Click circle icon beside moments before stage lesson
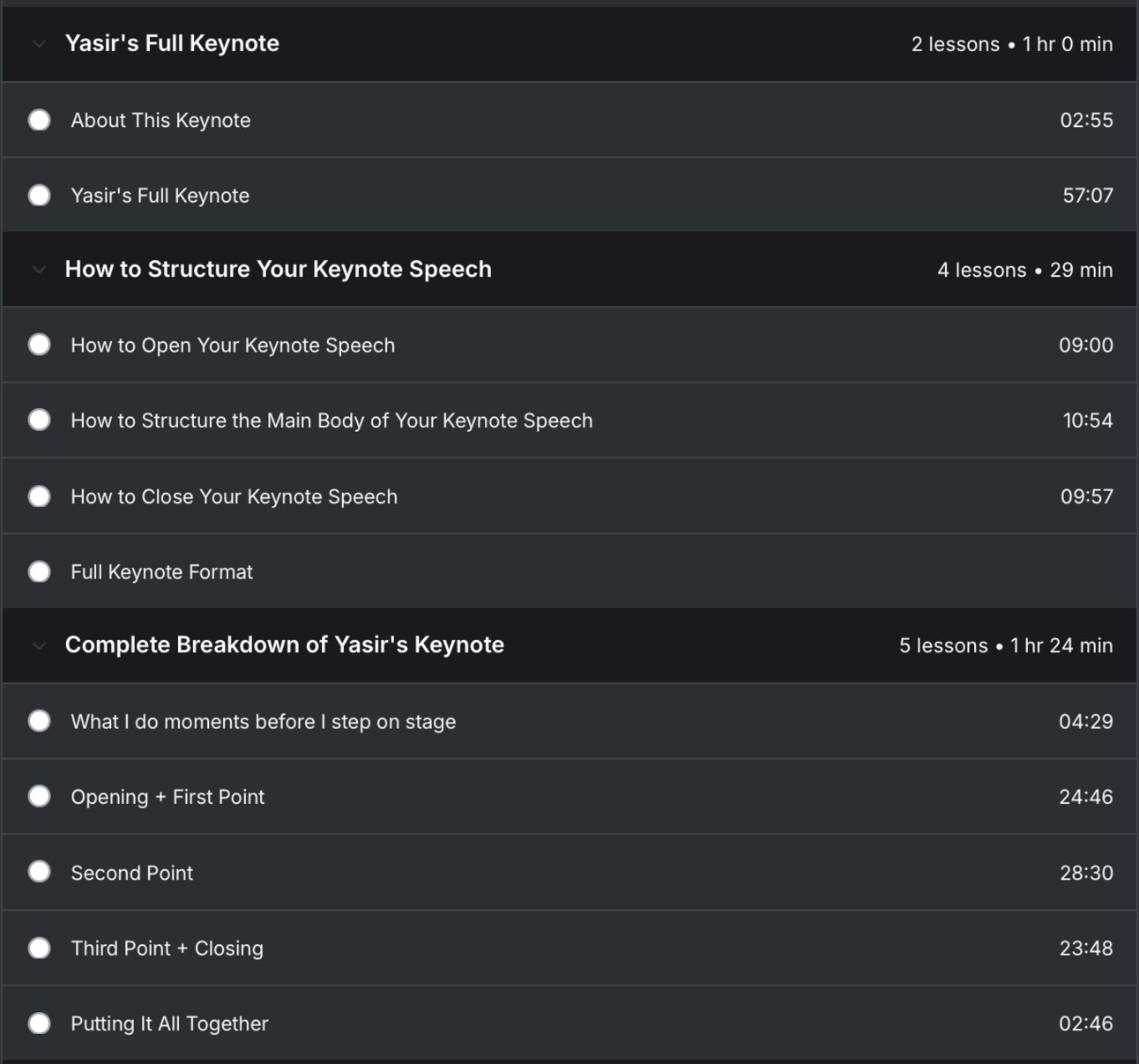The width and height of the screenshot is (1139, 1064). tap(40, 721)
